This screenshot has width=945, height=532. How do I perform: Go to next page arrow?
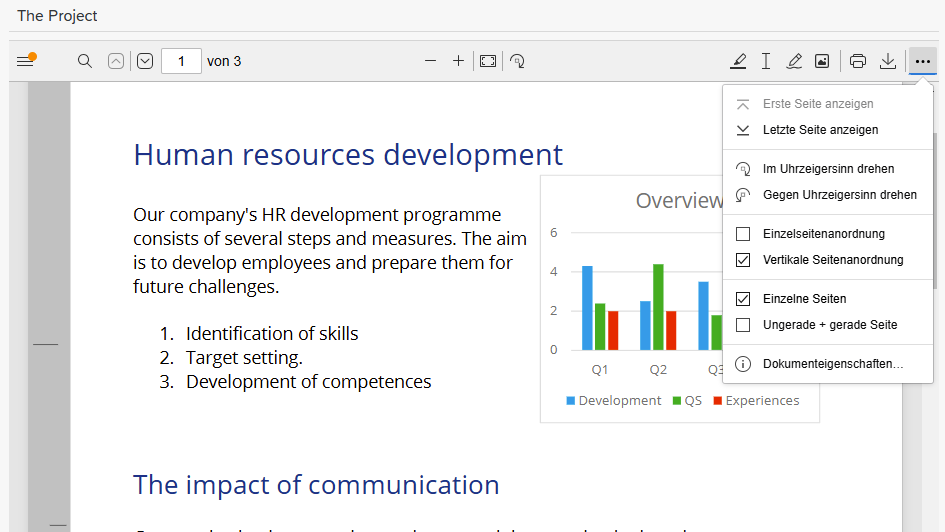[145, 61]
